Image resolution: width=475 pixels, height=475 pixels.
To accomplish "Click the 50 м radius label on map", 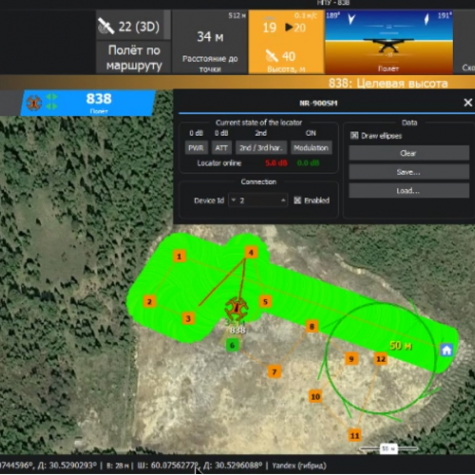I will (x=401, y=346).
